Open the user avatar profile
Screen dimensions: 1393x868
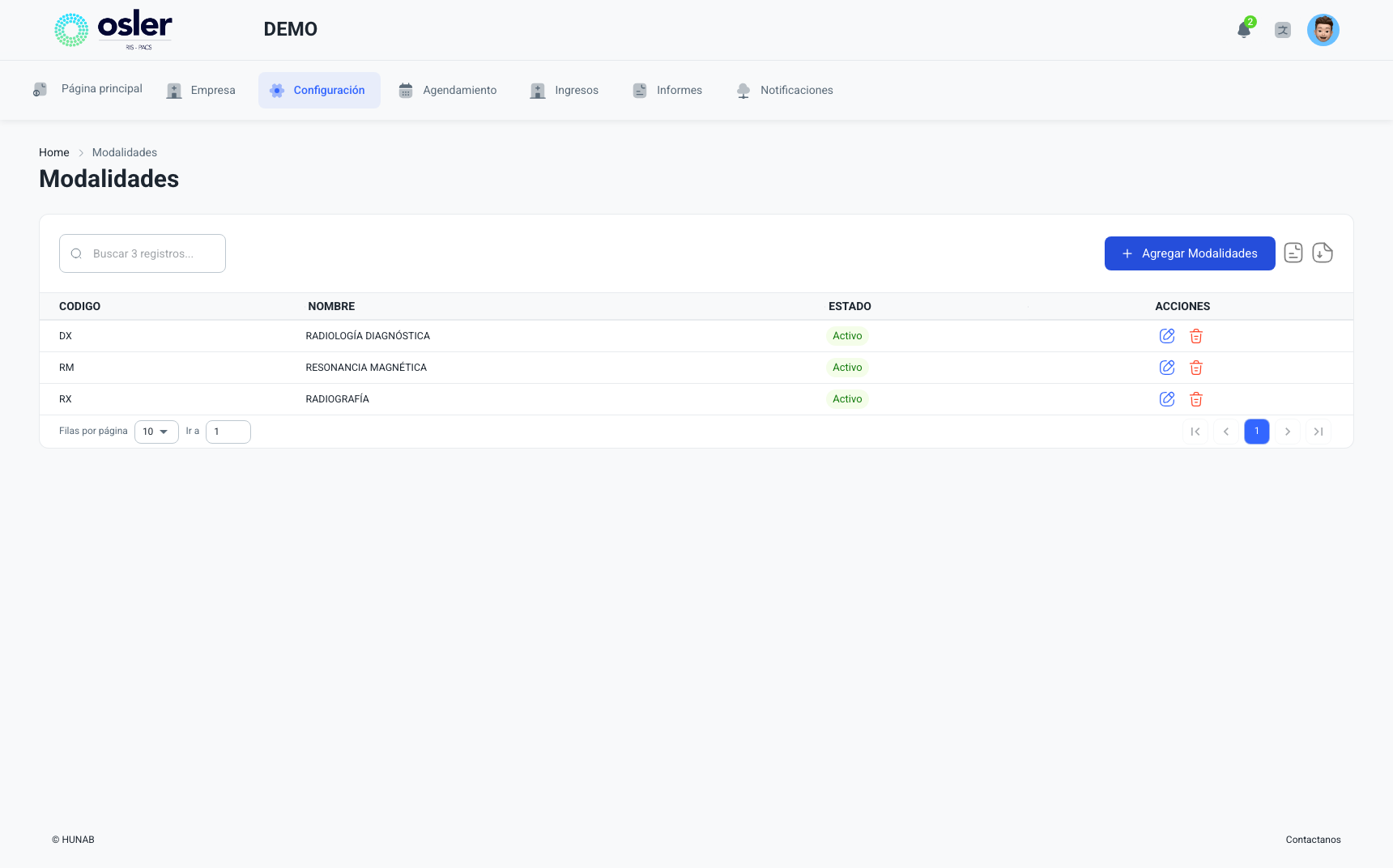pos(1323,30)
